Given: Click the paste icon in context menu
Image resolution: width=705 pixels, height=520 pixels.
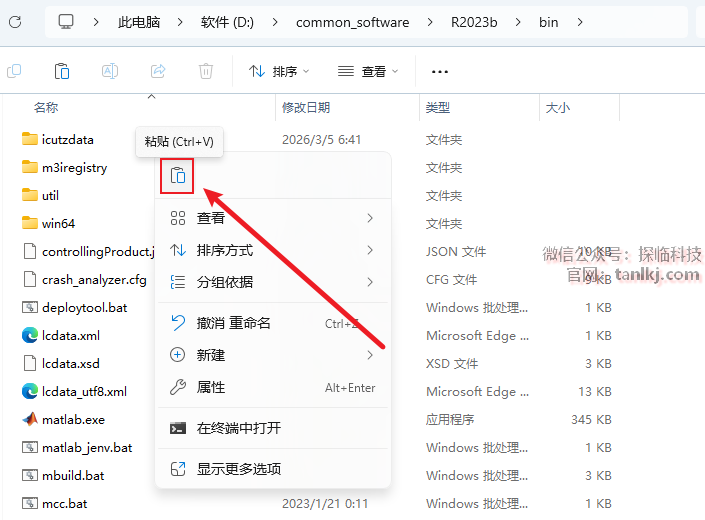Looking at the screenshot, I should (x=177, y=176).
